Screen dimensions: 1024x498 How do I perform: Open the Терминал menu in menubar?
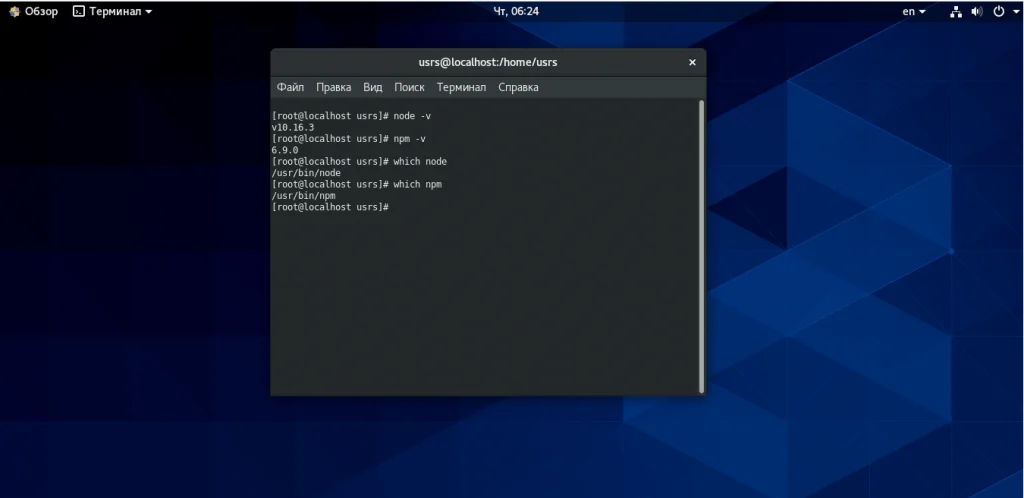(461, 87)
